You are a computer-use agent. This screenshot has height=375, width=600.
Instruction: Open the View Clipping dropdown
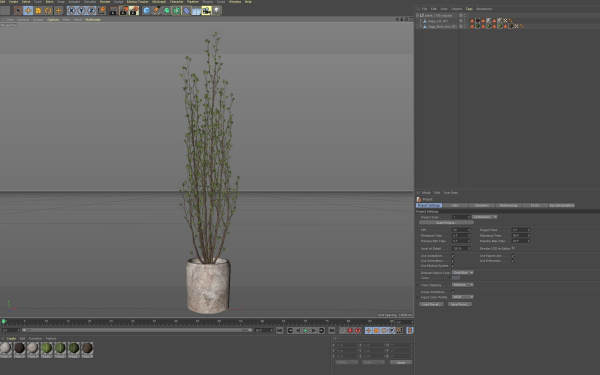pyautogui.click(x=463, y=285)
